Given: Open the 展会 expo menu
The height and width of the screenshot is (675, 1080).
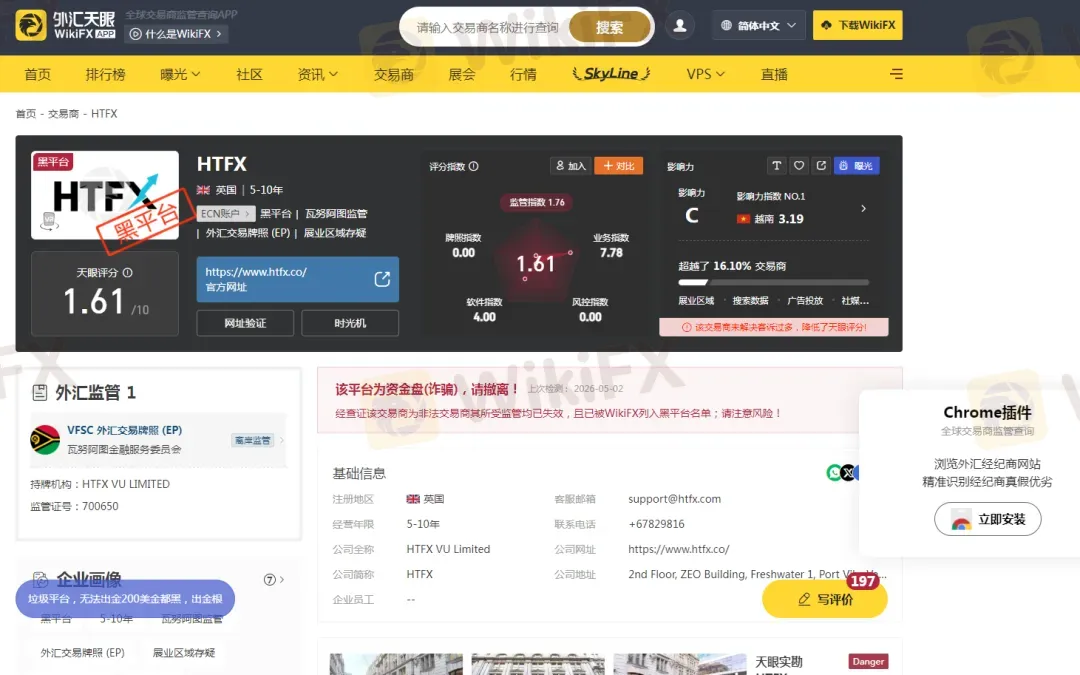Looking at the screenshot, I should (461, 74).
